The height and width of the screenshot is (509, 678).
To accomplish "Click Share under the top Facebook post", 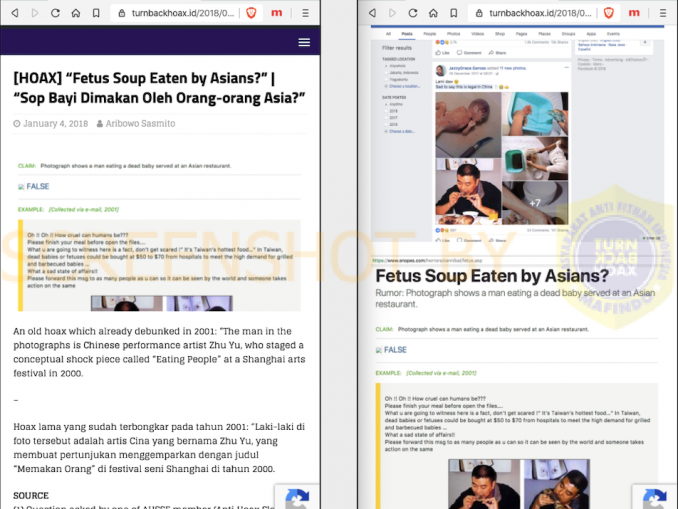I will click(497, 53).
